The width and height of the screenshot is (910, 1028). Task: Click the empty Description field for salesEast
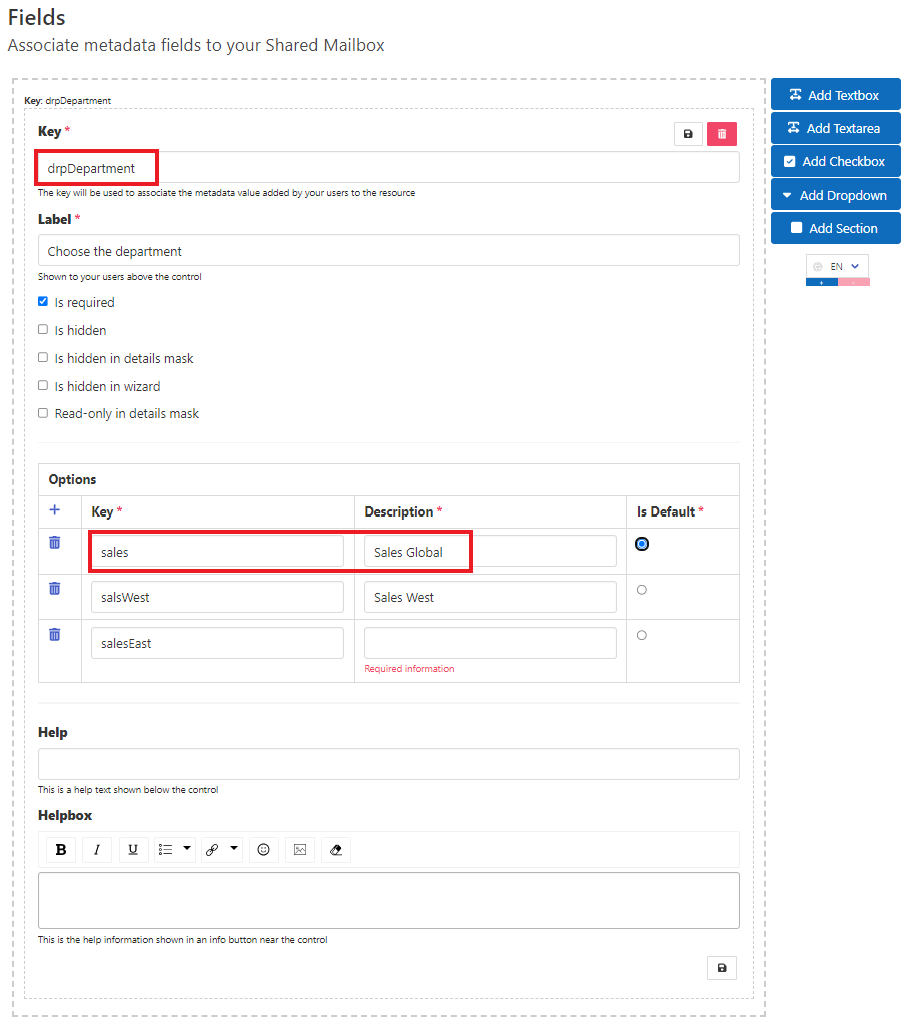490,643
